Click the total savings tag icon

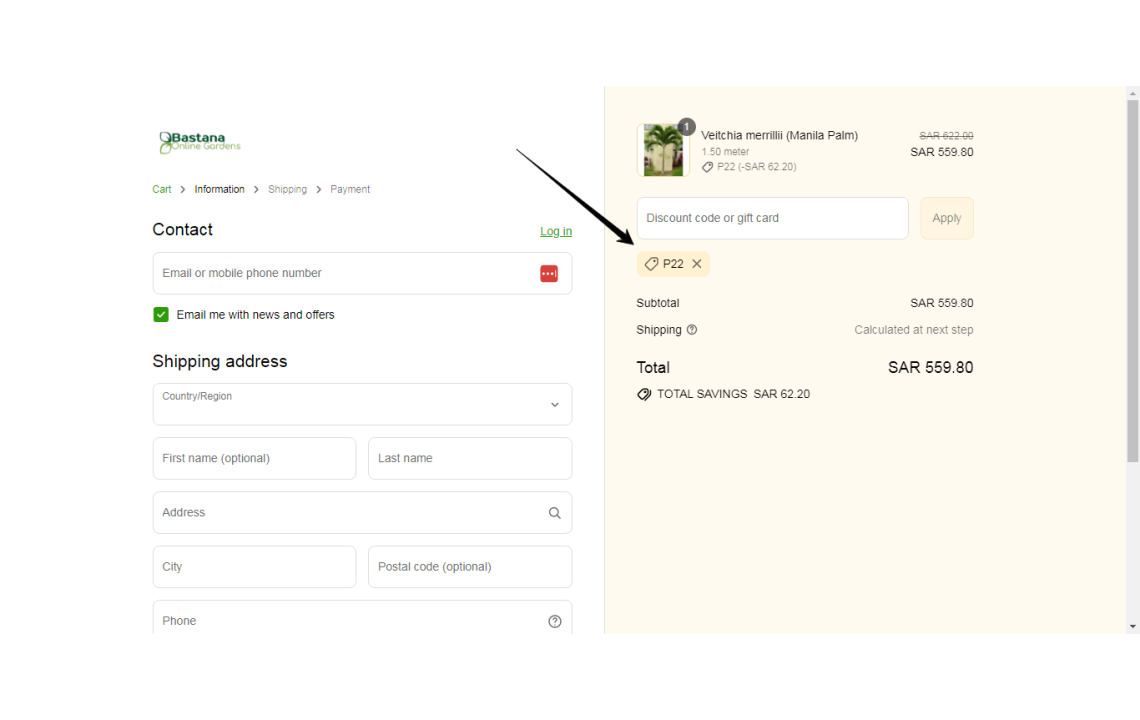tap(644, 394)
